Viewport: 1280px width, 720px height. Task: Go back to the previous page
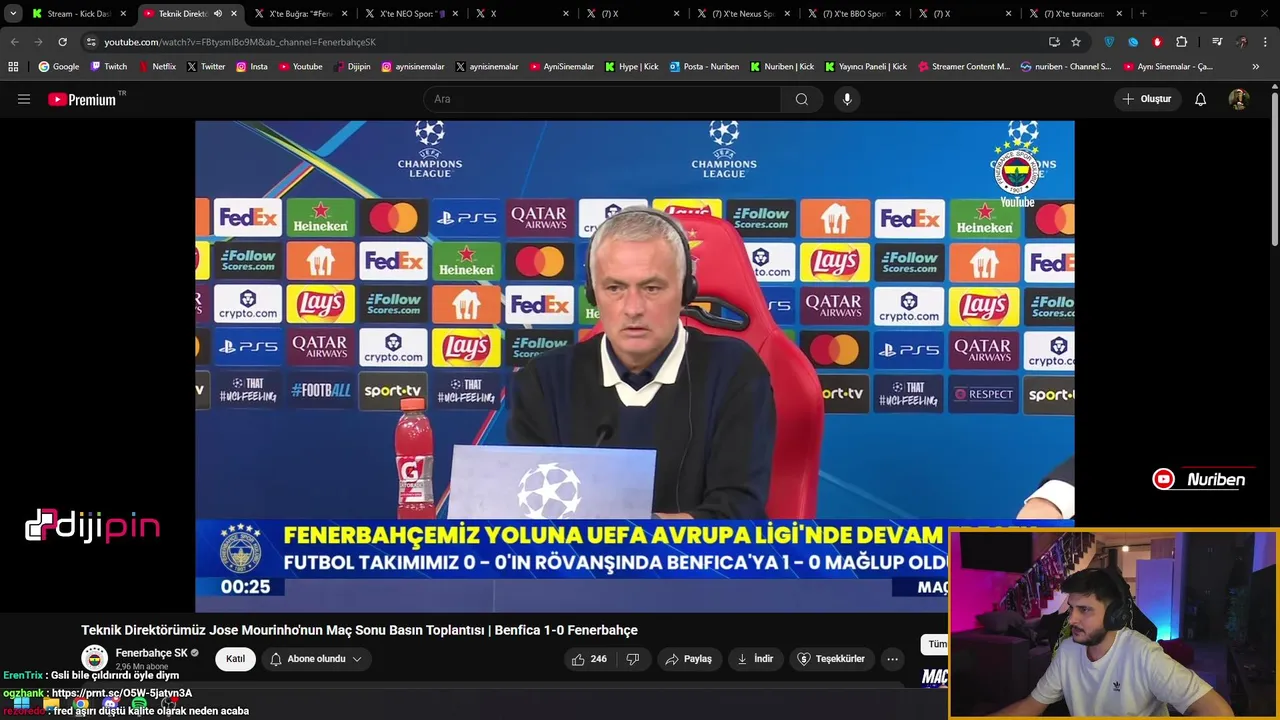pos(14,42)
